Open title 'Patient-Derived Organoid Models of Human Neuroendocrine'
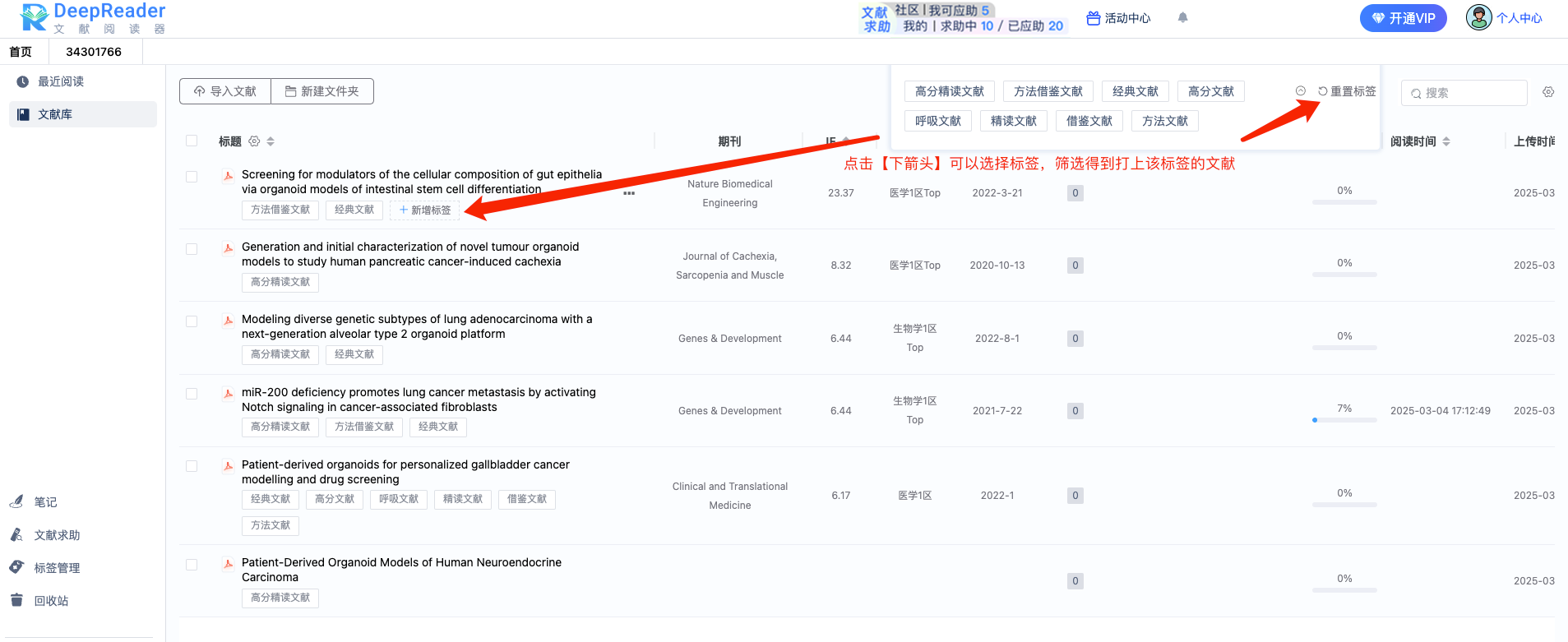The image size is (1568, 642). click(x=401, y=570)
